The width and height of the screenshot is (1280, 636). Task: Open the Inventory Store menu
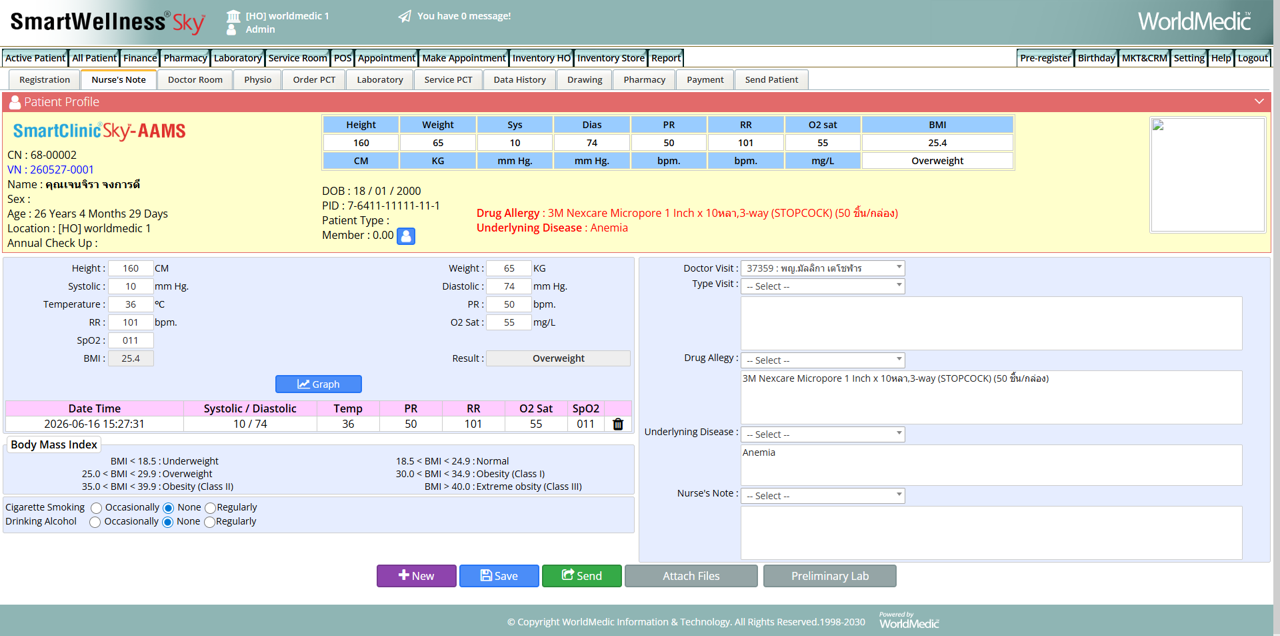point(611,58)
